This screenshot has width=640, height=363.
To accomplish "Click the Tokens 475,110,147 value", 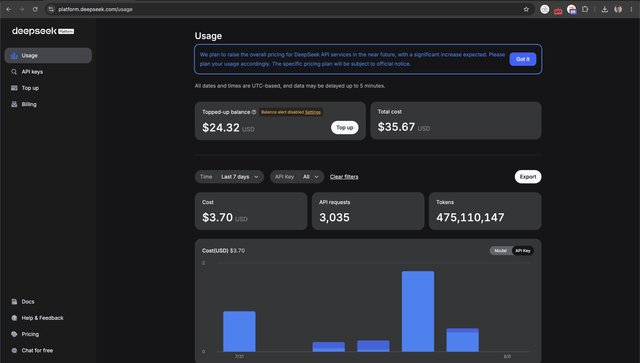I will [470, 218].
